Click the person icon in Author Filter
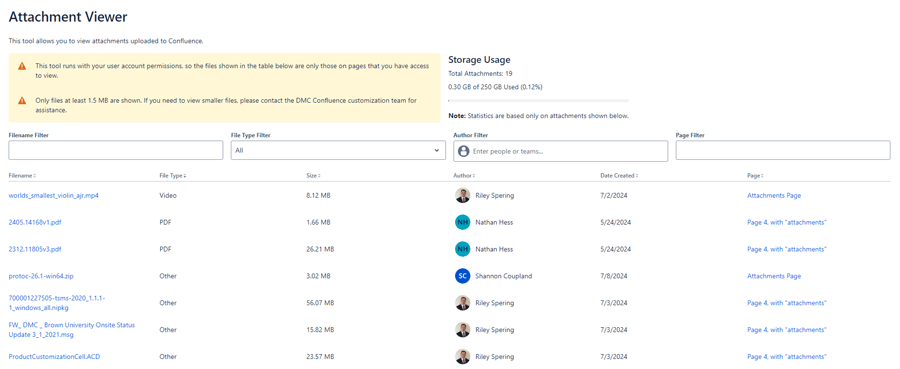This screenshot has height=369, width=900. [463, 152]
